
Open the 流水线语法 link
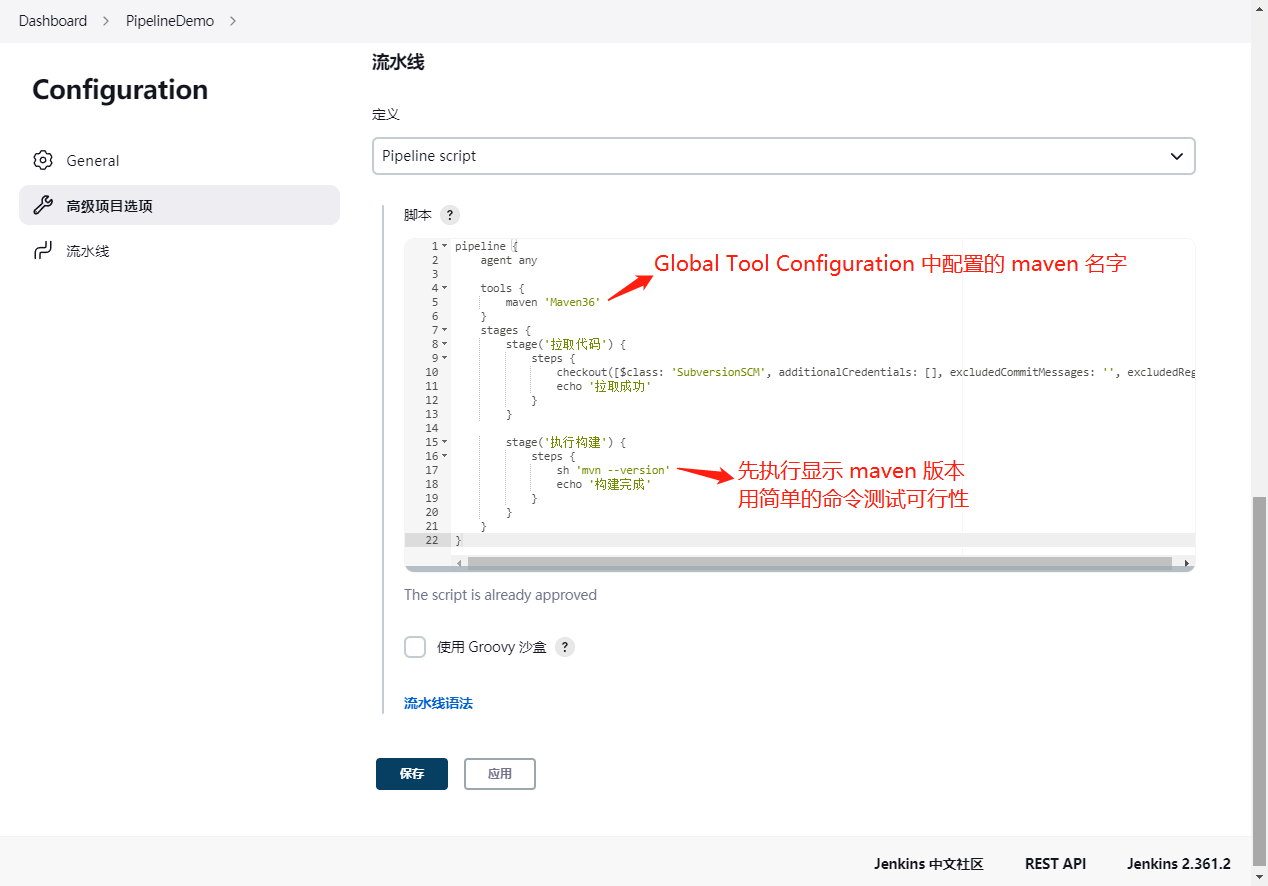438,703
